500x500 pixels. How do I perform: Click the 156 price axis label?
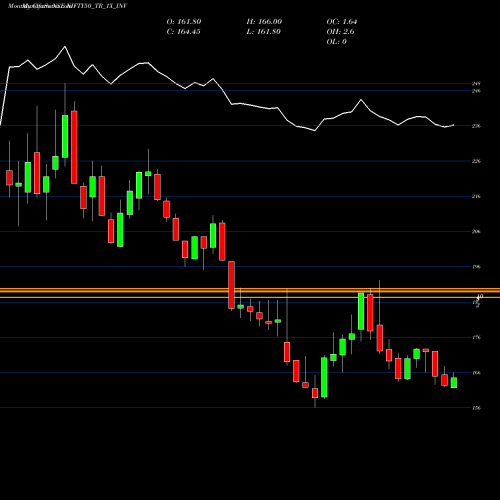click(x=476, y=408)
